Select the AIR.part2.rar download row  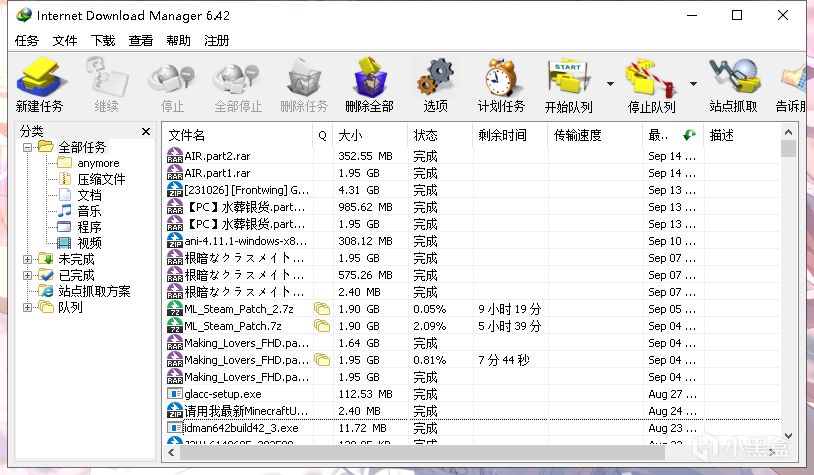point(471,156)
